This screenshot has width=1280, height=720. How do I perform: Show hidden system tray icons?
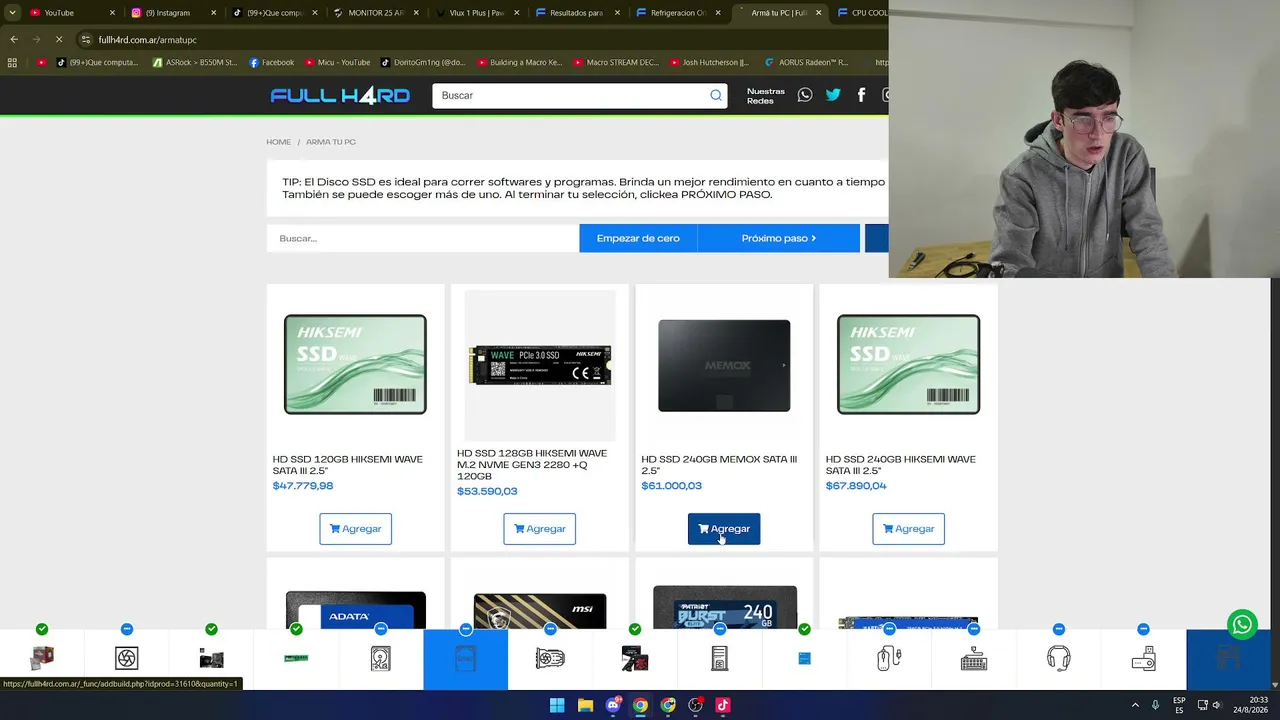point(1135,705)
